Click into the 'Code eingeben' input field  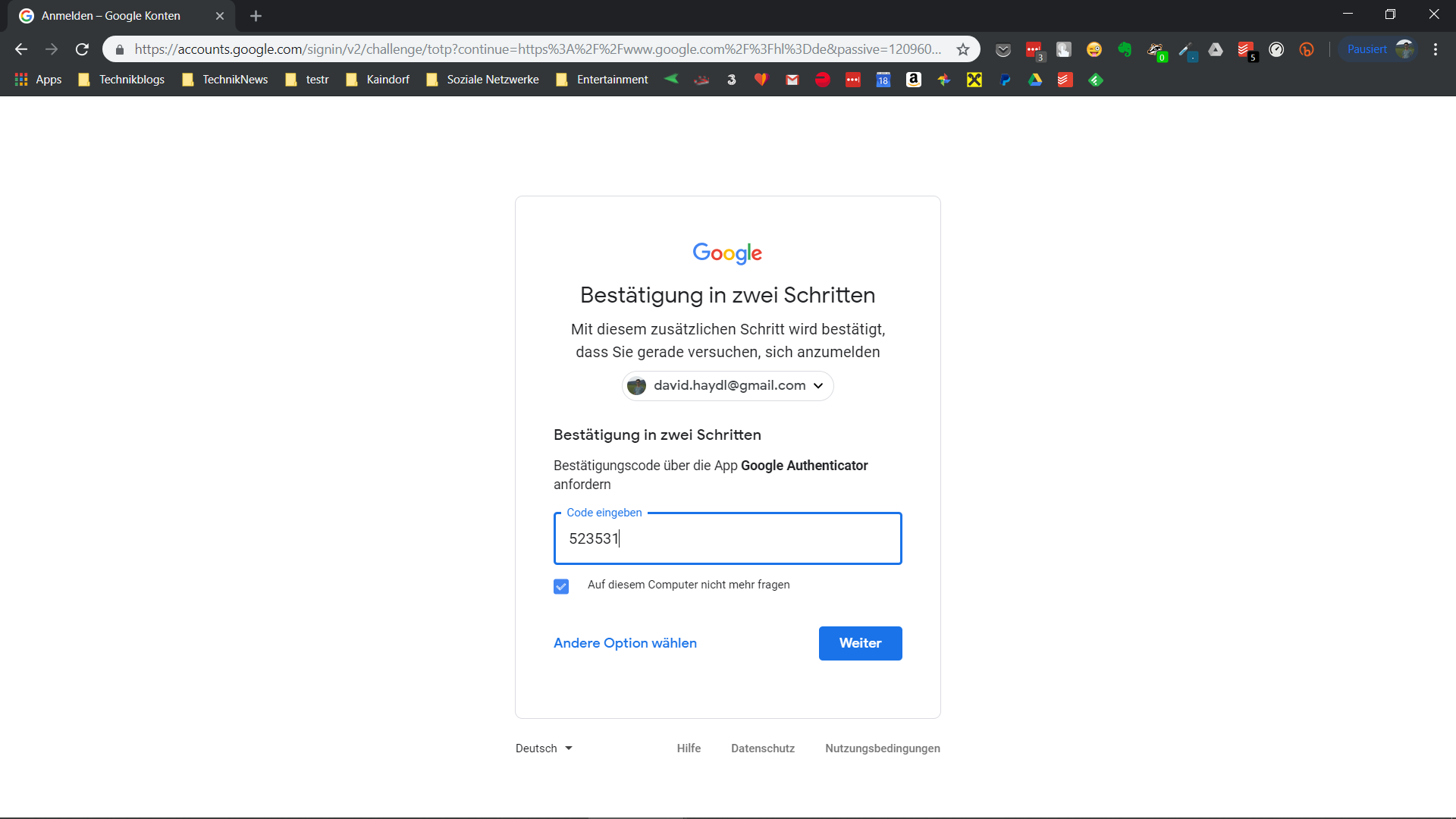click(x=727, y=538)
